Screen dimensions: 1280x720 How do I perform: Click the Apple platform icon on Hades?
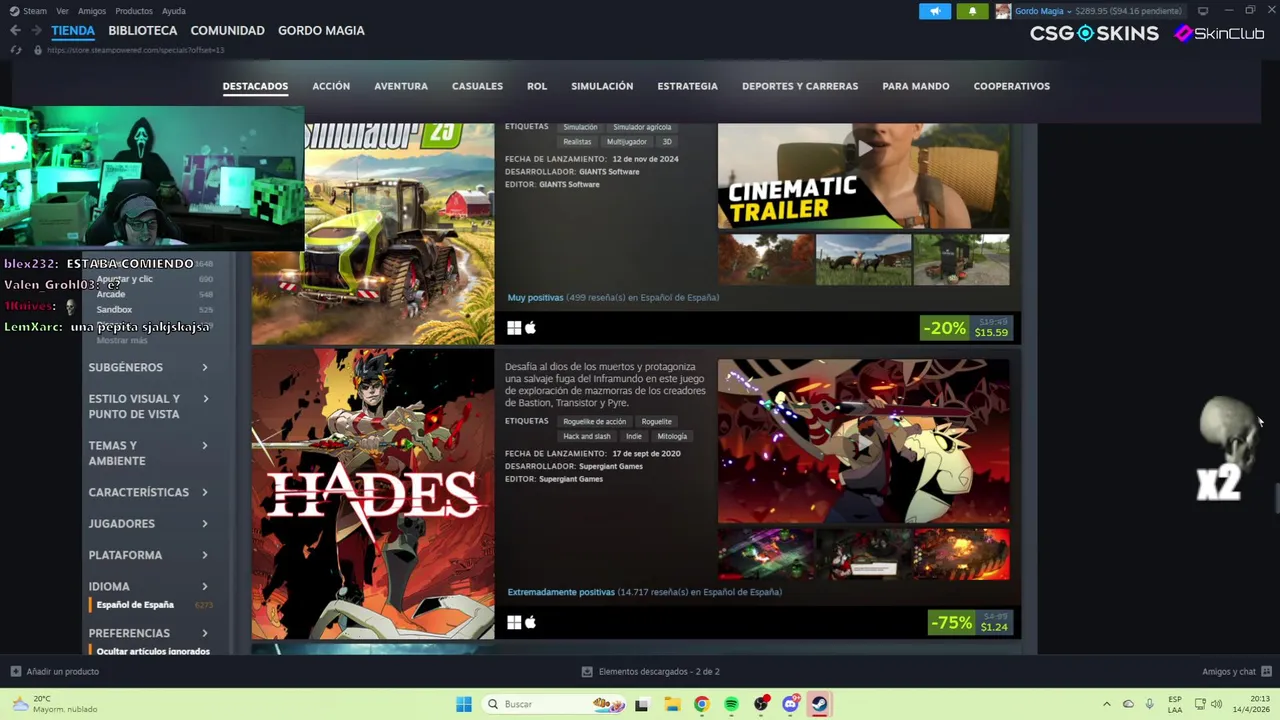click(x=530, y=622)
